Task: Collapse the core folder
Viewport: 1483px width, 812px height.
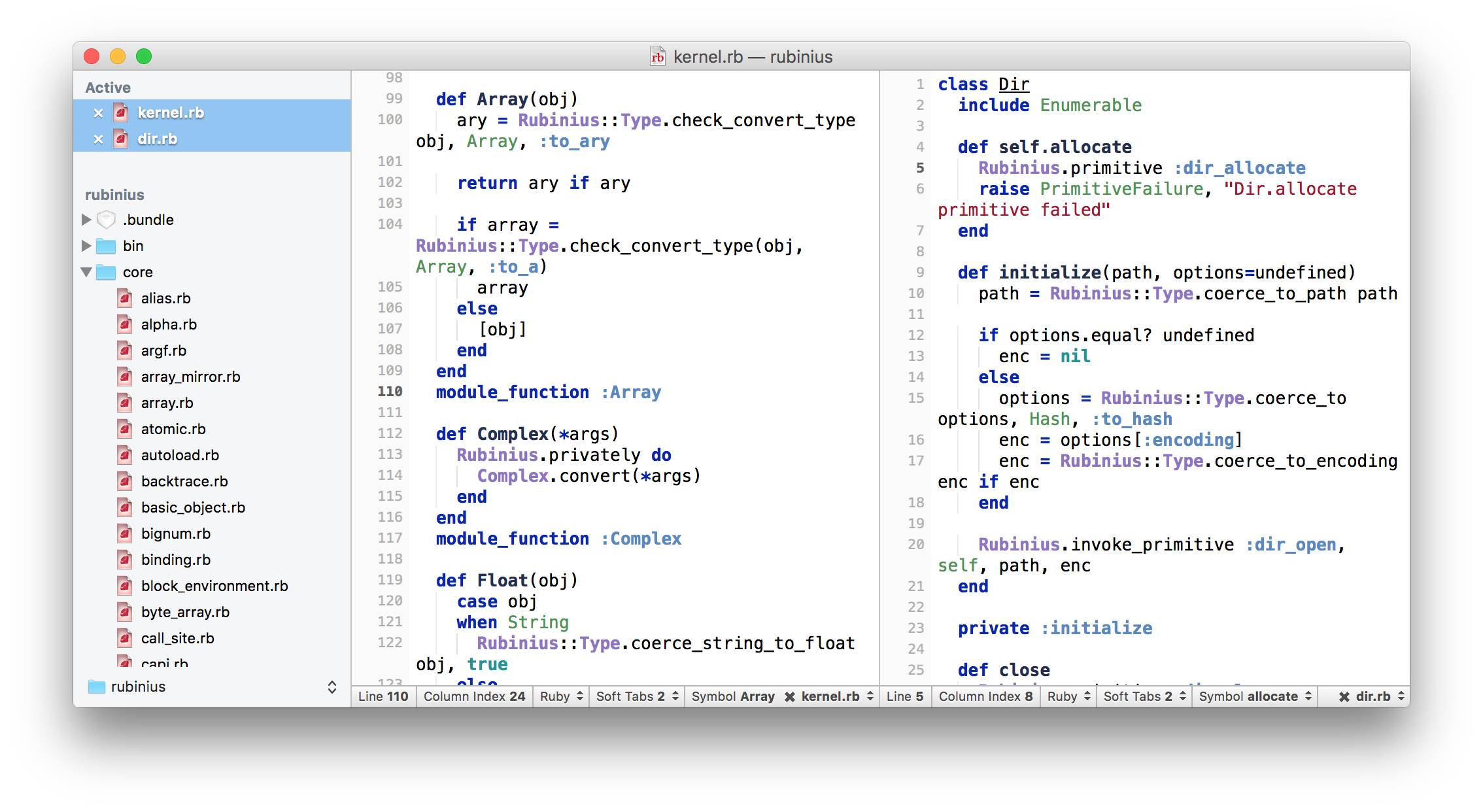Action: coord(86,272)
